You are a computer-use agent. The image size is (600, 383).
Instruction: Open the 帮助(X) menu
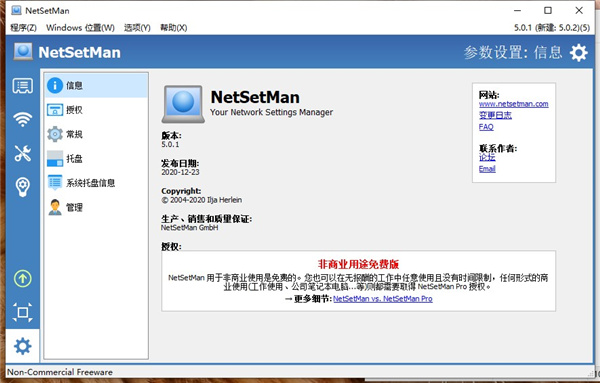click(x=173, y=28)
